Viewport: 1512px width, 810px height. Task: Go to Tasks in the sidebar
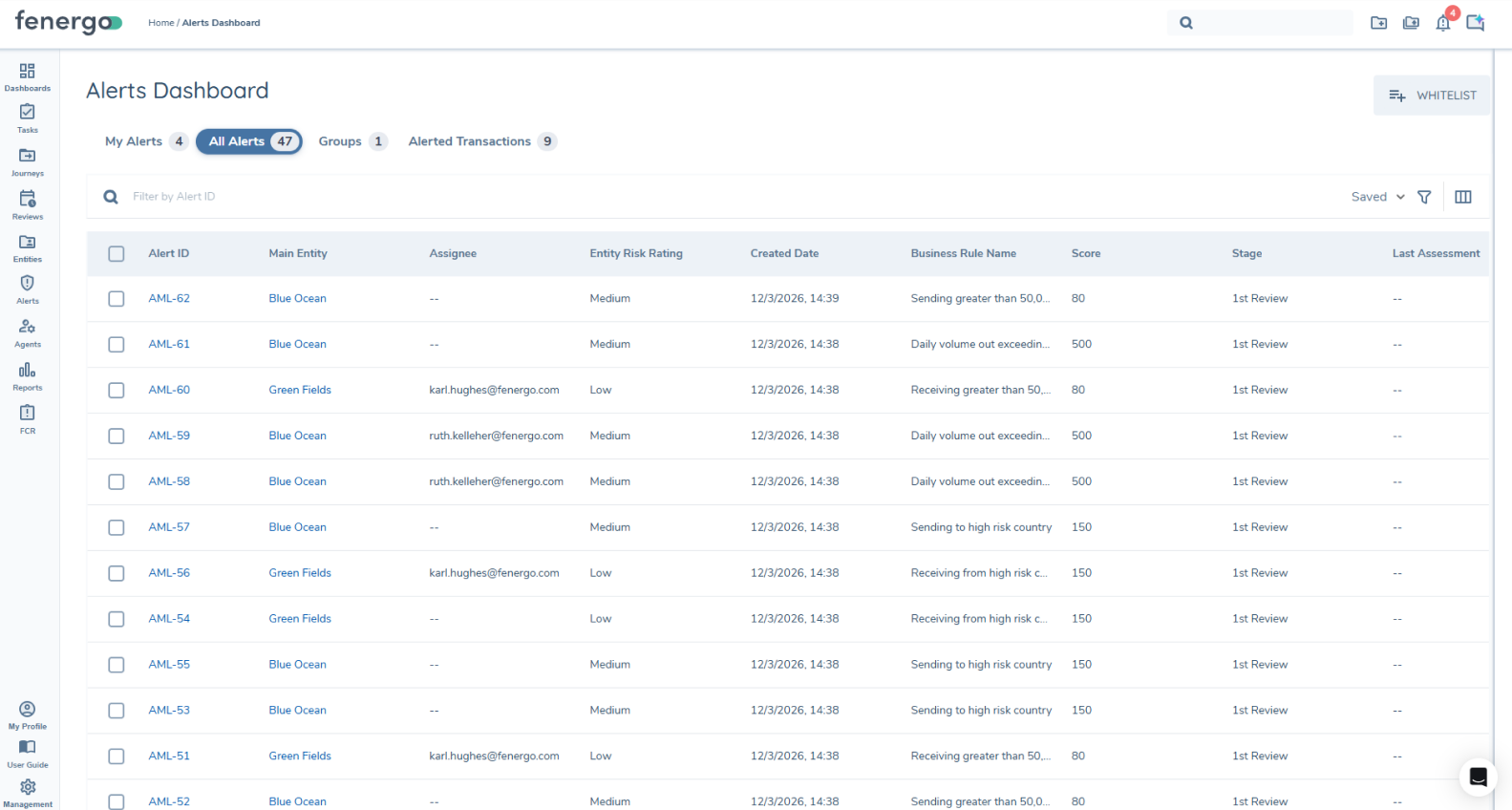27,118
